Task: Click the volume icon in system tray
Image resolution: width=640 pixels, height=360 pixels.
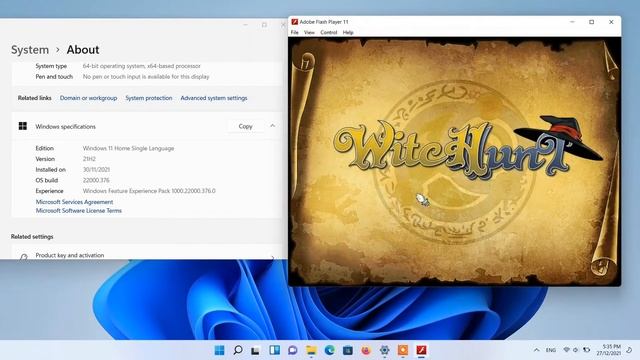Action: point(576,350)
